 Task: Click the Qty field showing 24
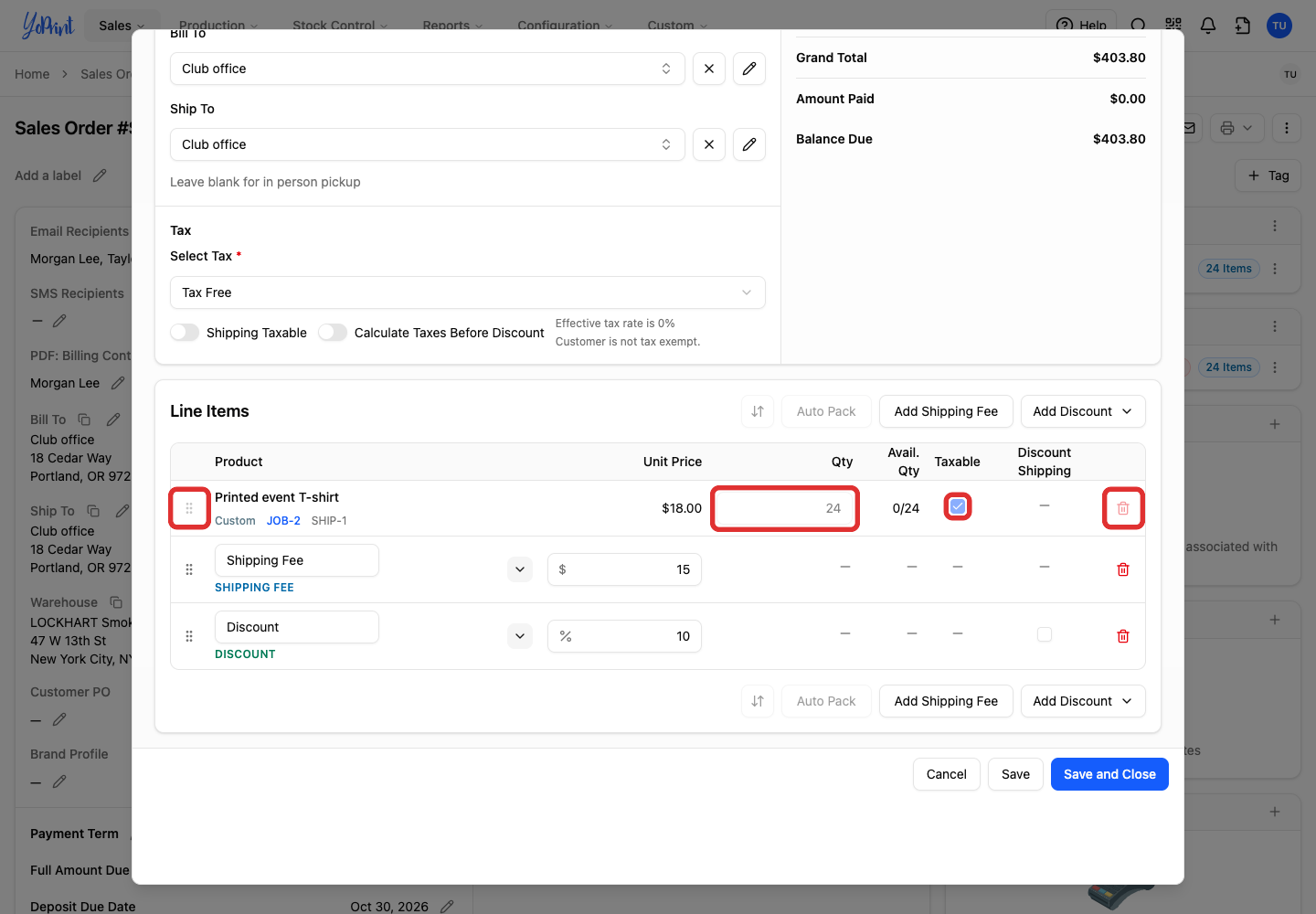coord(785,508)
